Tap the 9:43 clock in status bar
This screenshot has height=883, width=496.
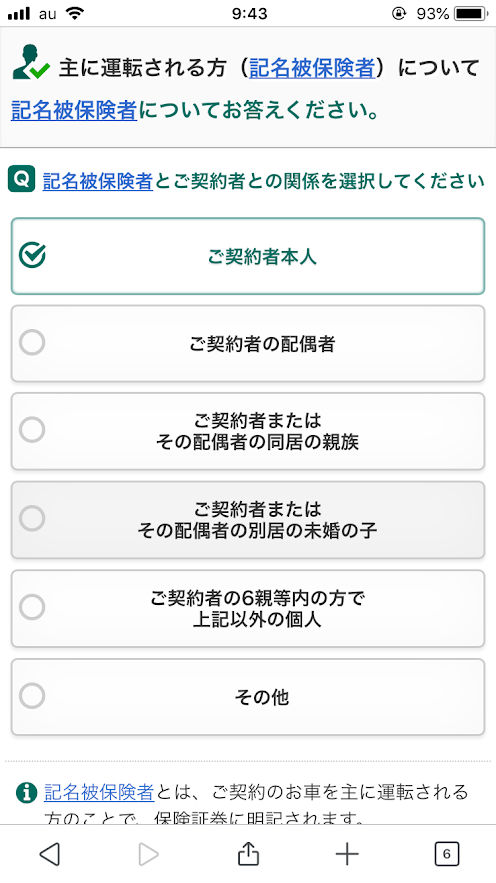click(249, 14)
